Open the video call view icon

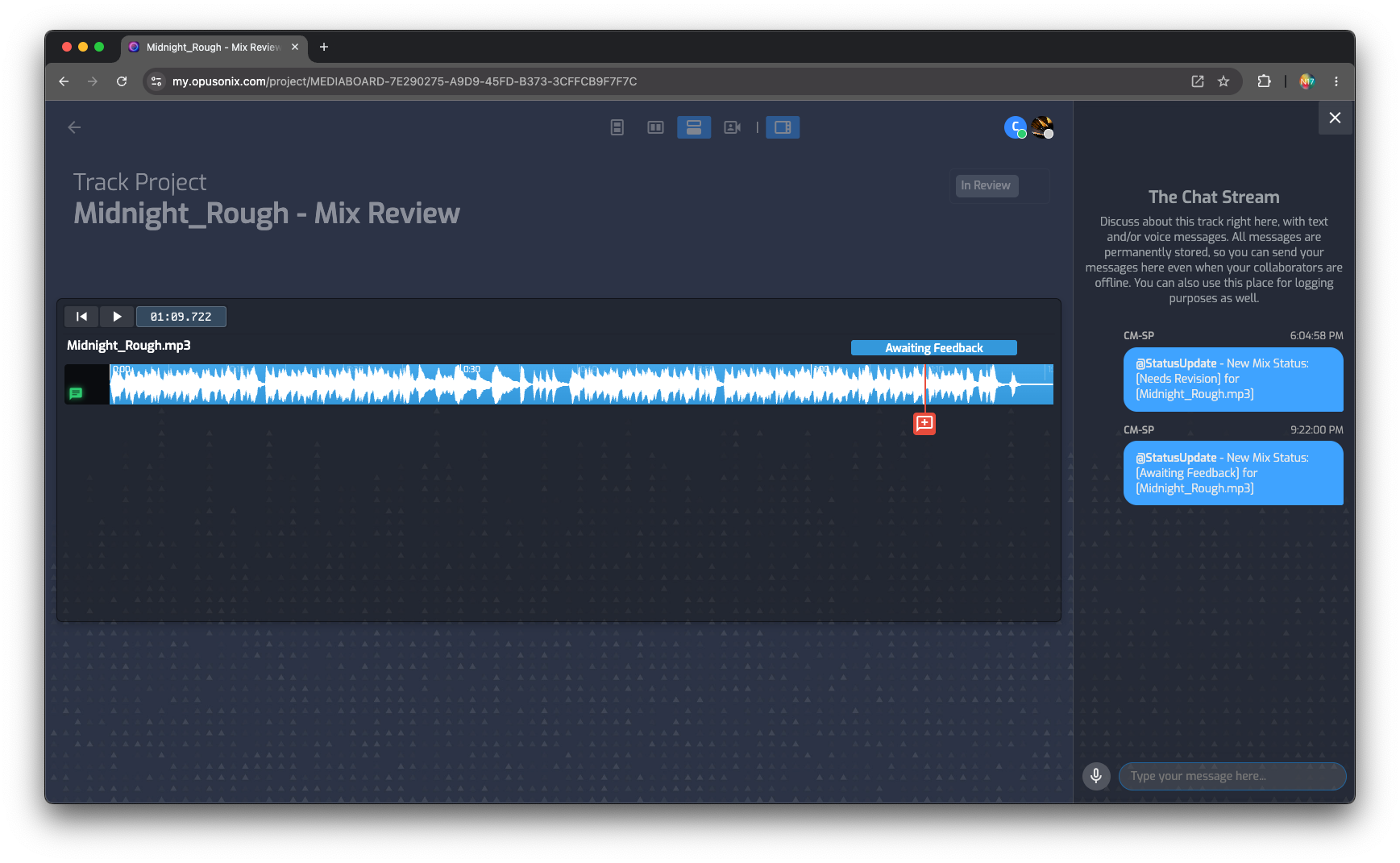732,127
